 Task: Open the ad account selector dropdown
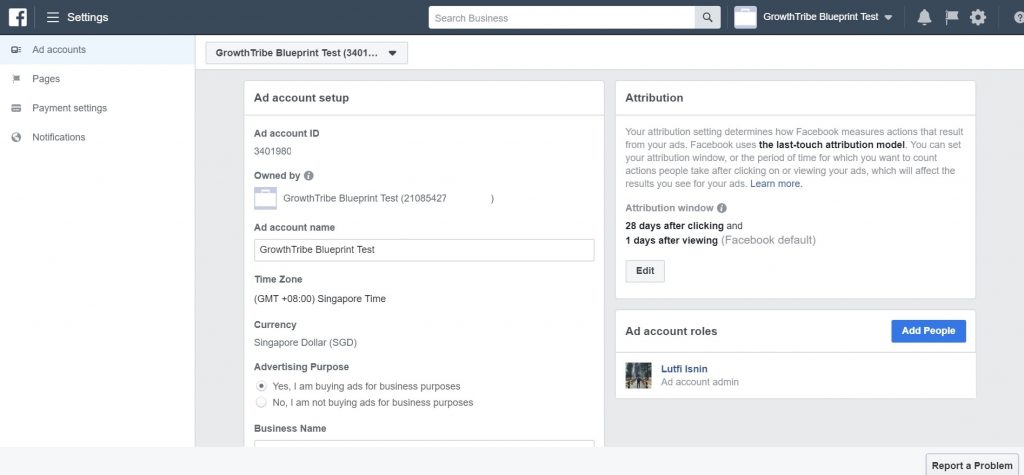(x=306, y=53)
